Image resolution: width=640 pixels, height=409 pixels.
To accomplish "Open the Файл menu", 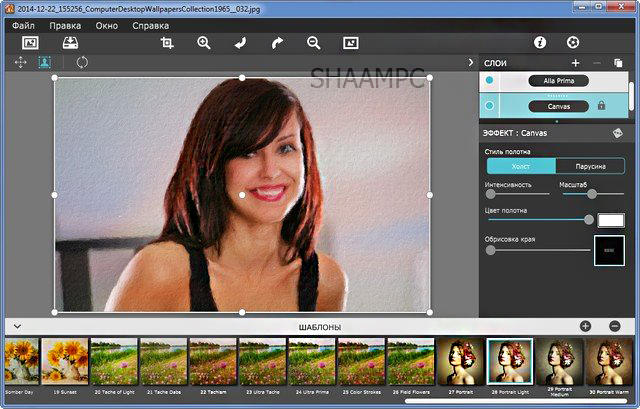I will 23,26.
